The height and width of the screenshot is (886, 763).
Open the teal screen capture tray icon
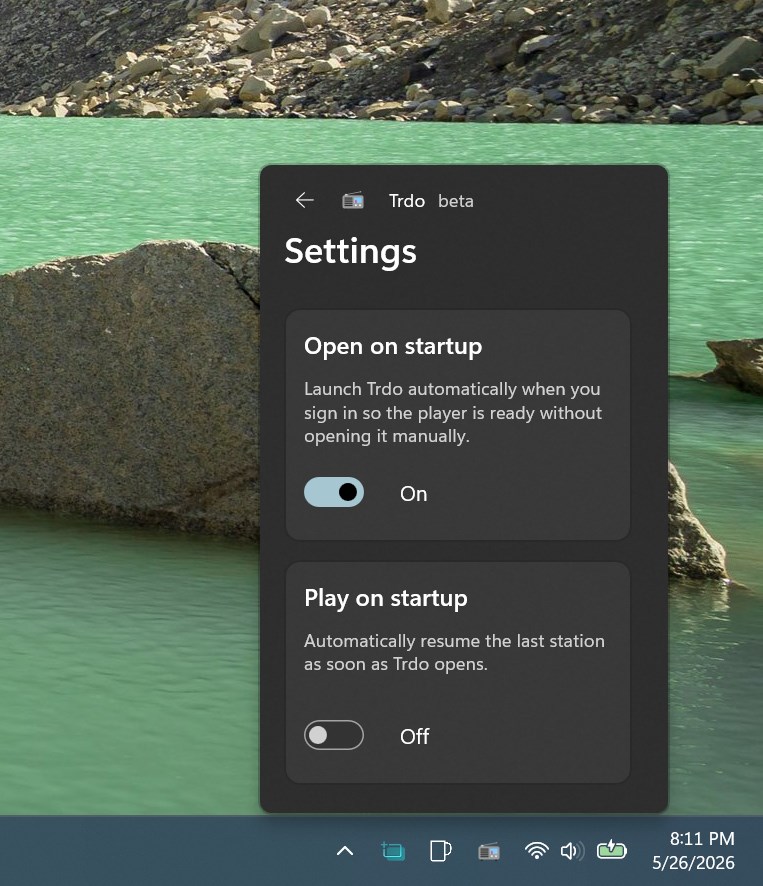tap(393, 850)
